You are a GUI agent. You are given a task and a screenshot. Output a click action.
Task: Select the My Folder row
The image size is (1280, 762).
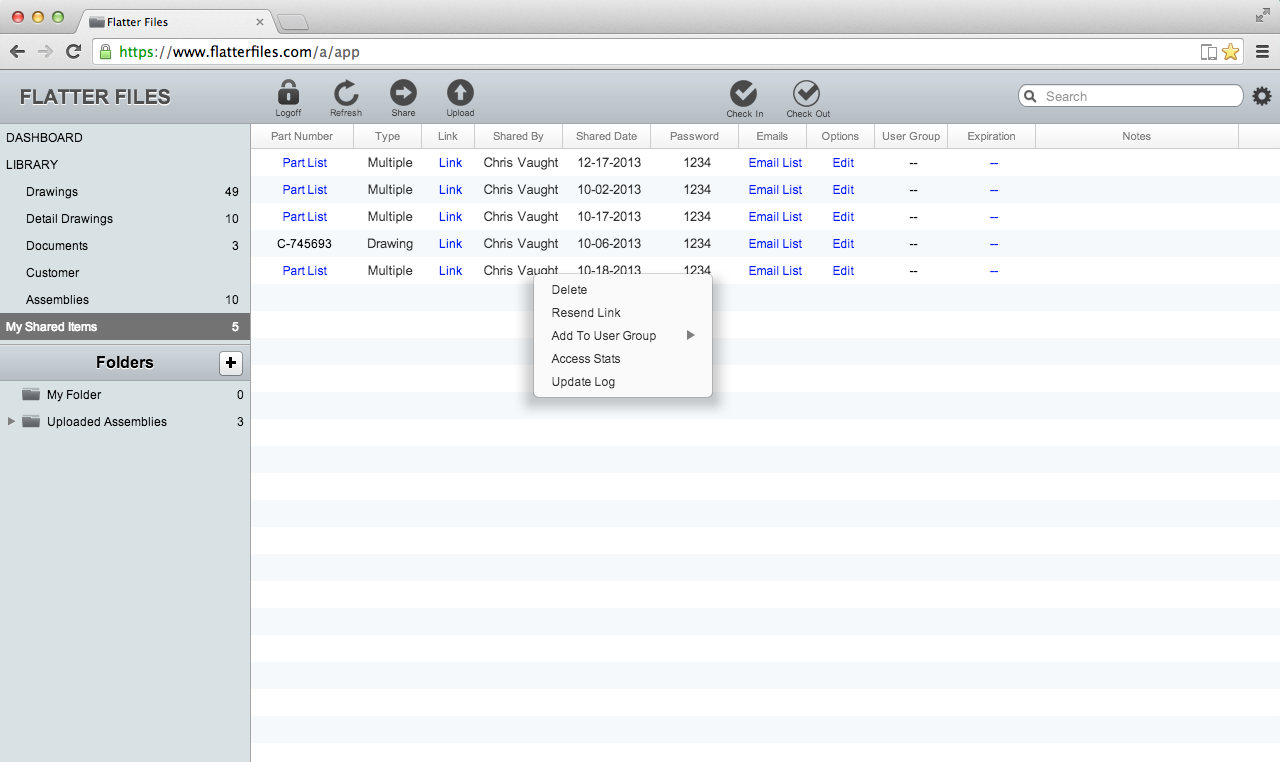pos(125,395)
